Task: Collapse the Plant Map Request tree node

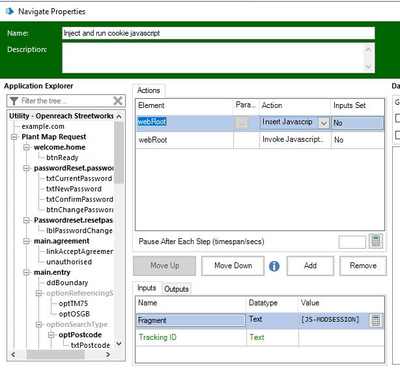Action: (14, 137)
